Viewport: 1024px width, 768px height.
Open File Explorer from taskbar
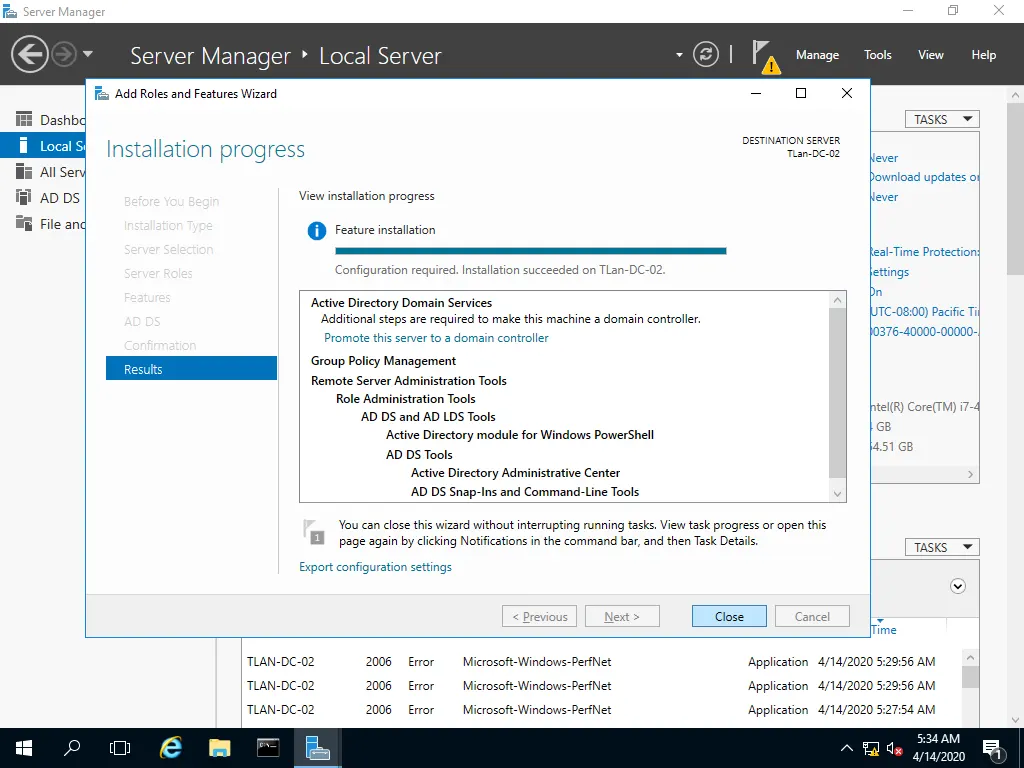pyautogui.click(x=219, y=748)
